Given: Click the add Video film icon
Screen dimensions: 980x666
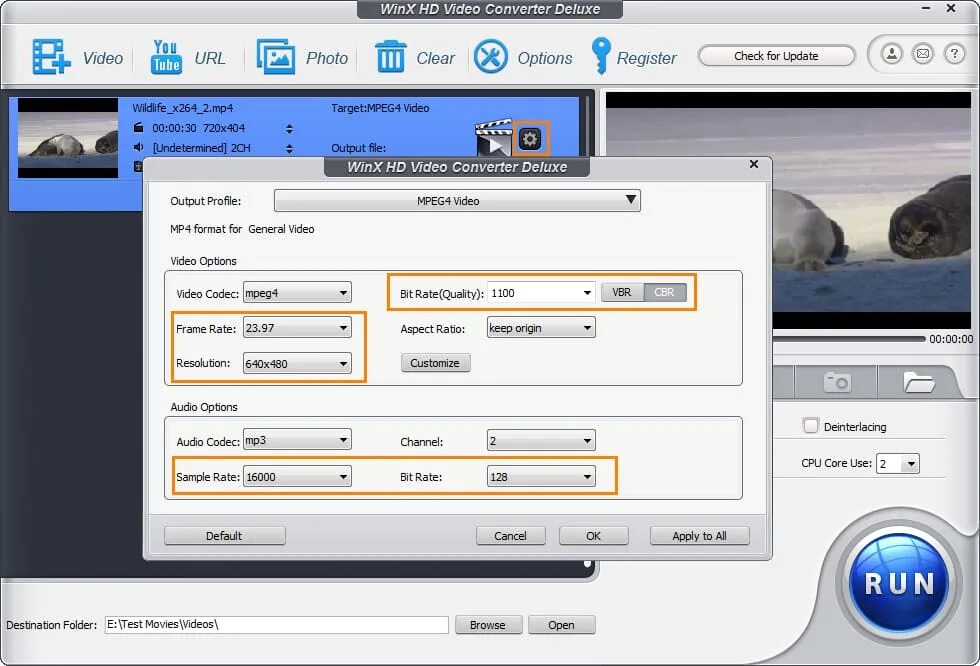Looking at the screenshot, I should tap(51, 57).
